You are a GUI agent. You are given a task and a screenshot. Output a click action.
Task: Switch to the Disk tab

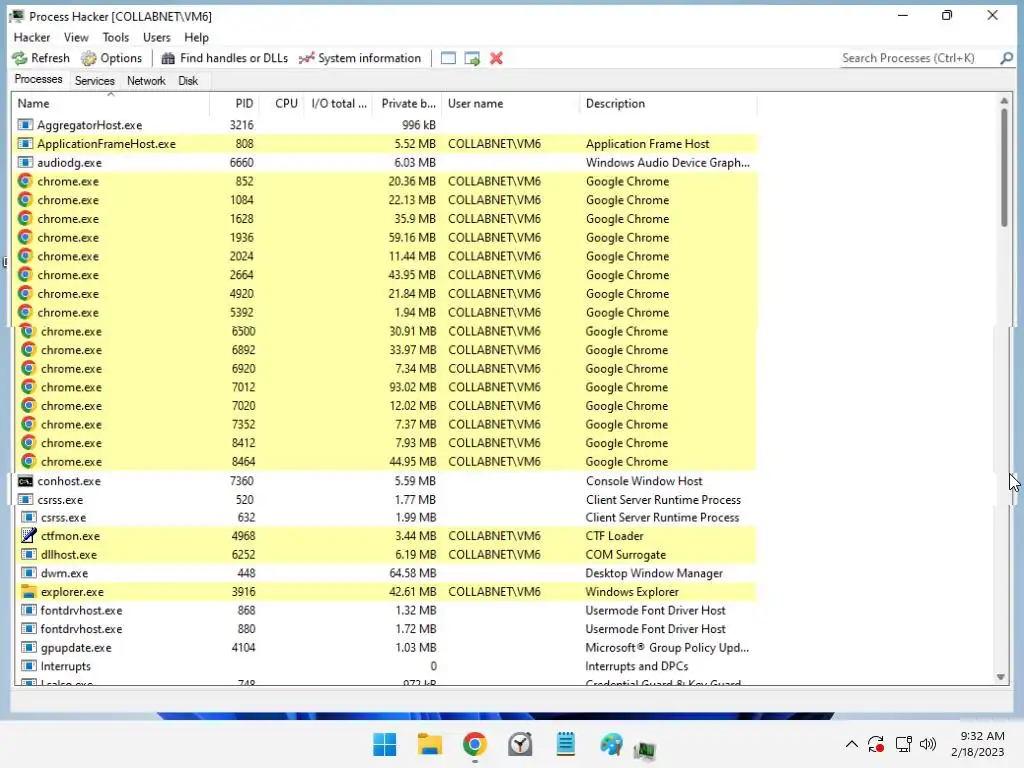click(188, 81)
